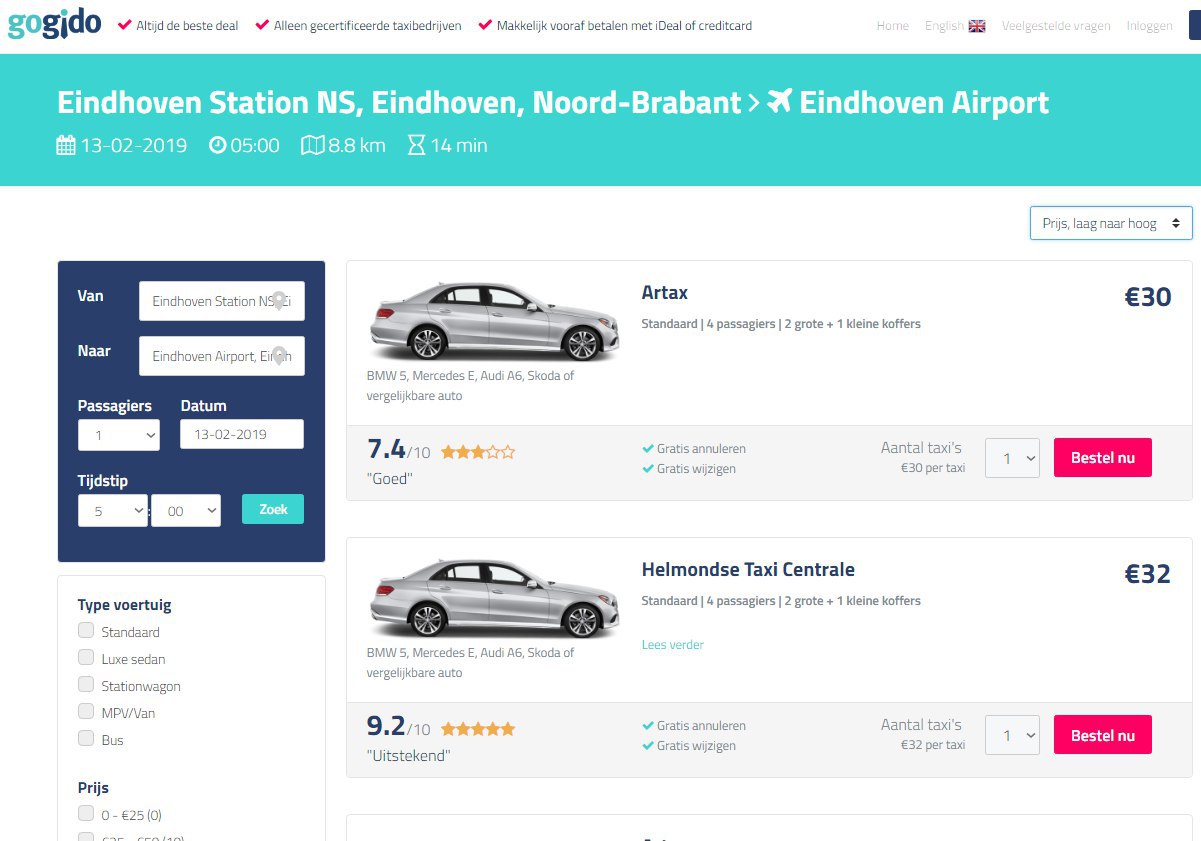Image resolution: width=1201 pixels, height=841 pixels.
Task: Click the €32 price of Helmondse Taxi Centrale
Action: pyautogui.click(x=1148, y=574)
